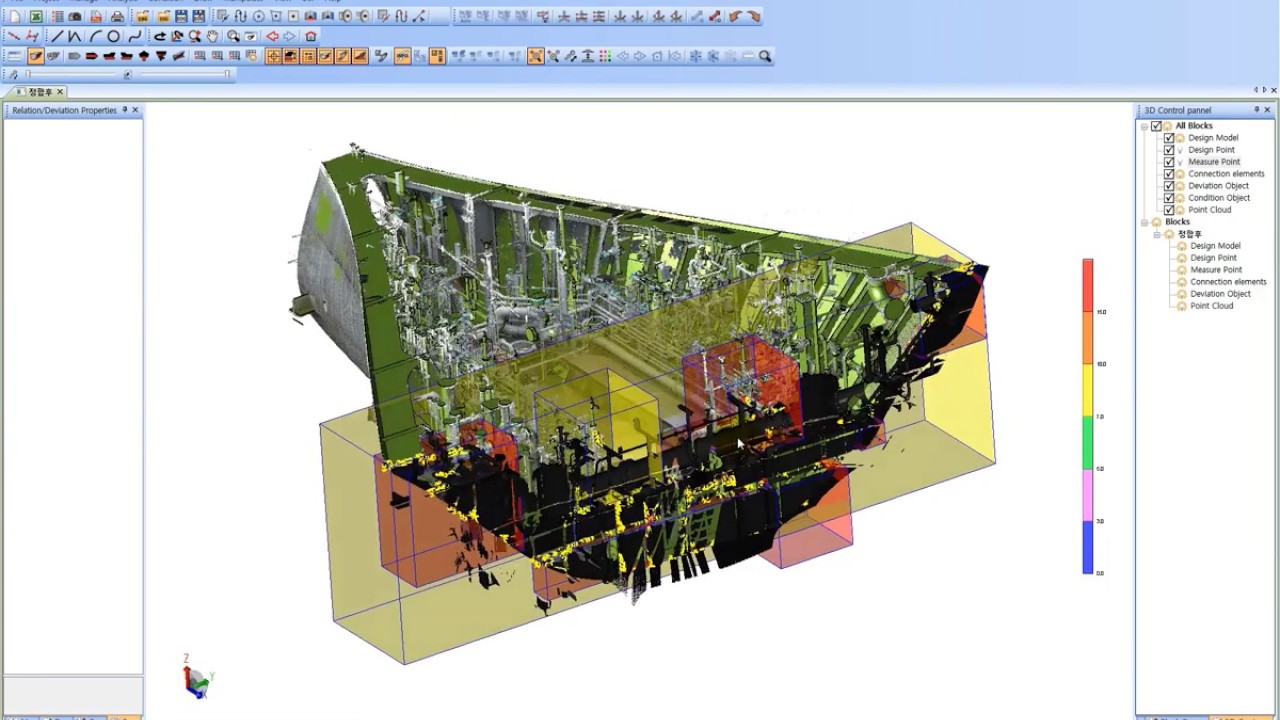Select Deviation Object under the 정합후 block

click(1220, 294)
